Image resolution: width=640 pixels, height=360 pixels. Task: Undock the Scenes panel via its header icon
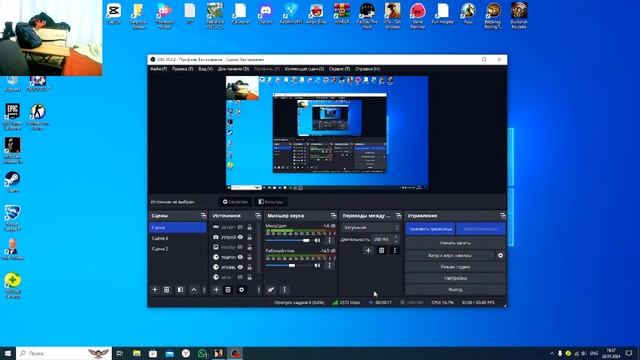click(203, 216)
